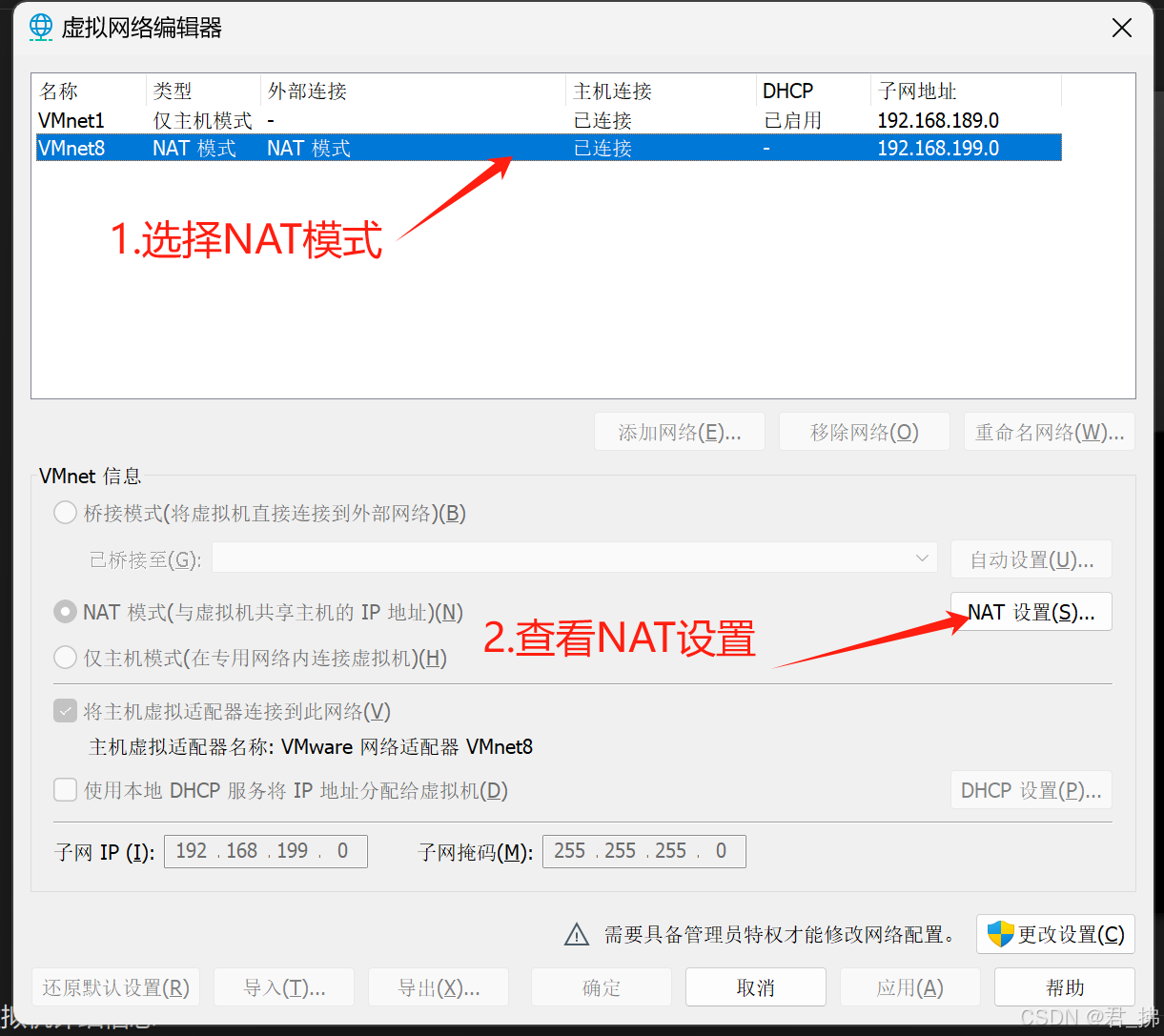This screenshot has width=1164, height=1036.
Task: Click the 取消 button
Action: pos(756,987)
